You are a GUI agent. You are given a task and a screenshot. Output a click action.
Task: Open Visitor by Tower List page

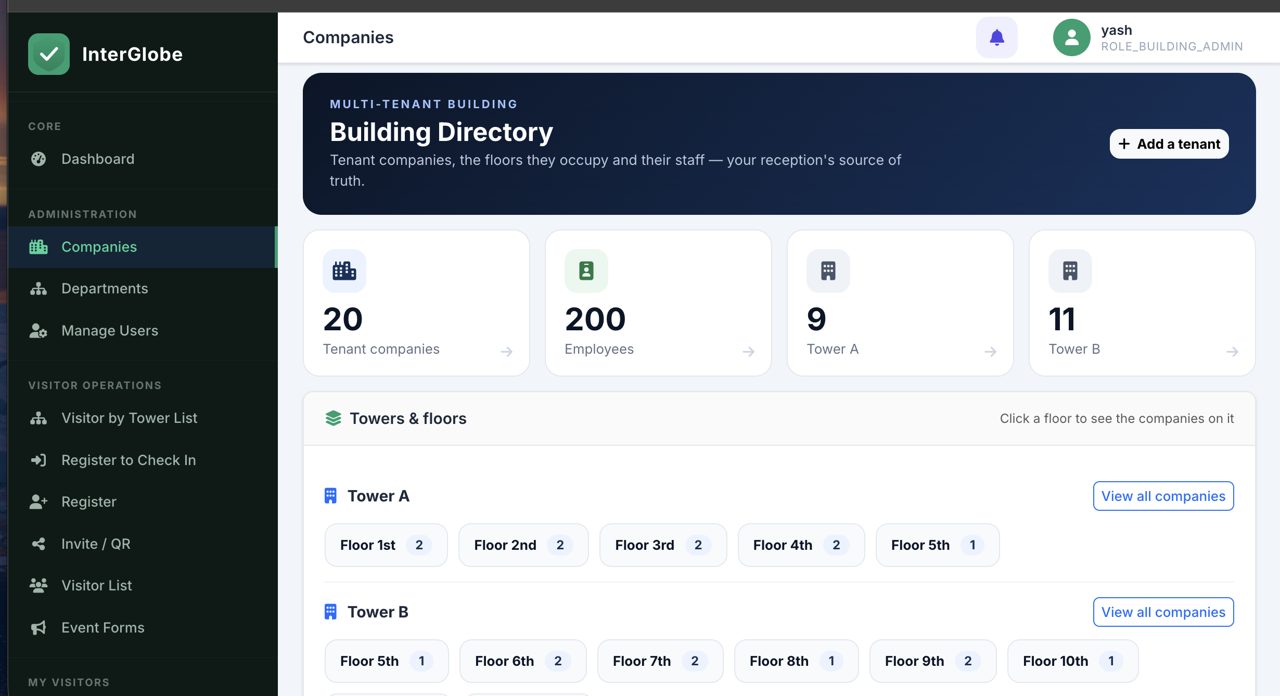pos(142,418)
